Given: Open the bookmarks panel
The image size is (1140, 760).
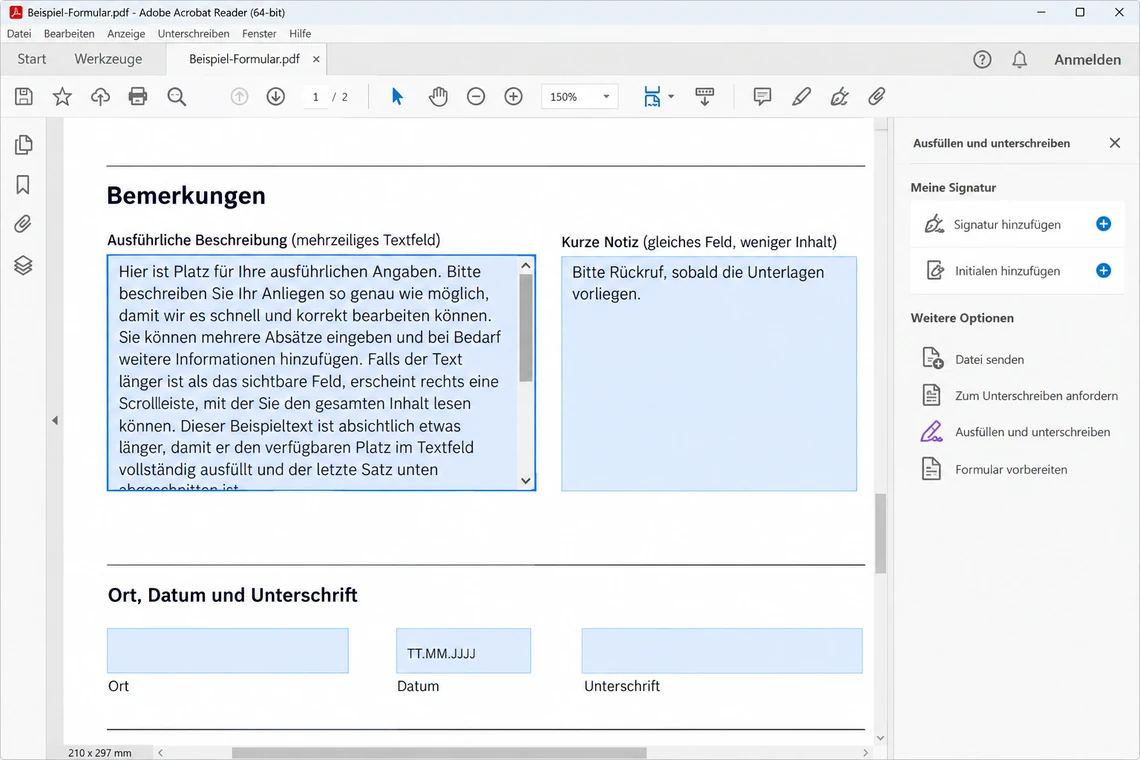Looking at the screenshot, I should (23, 185).
